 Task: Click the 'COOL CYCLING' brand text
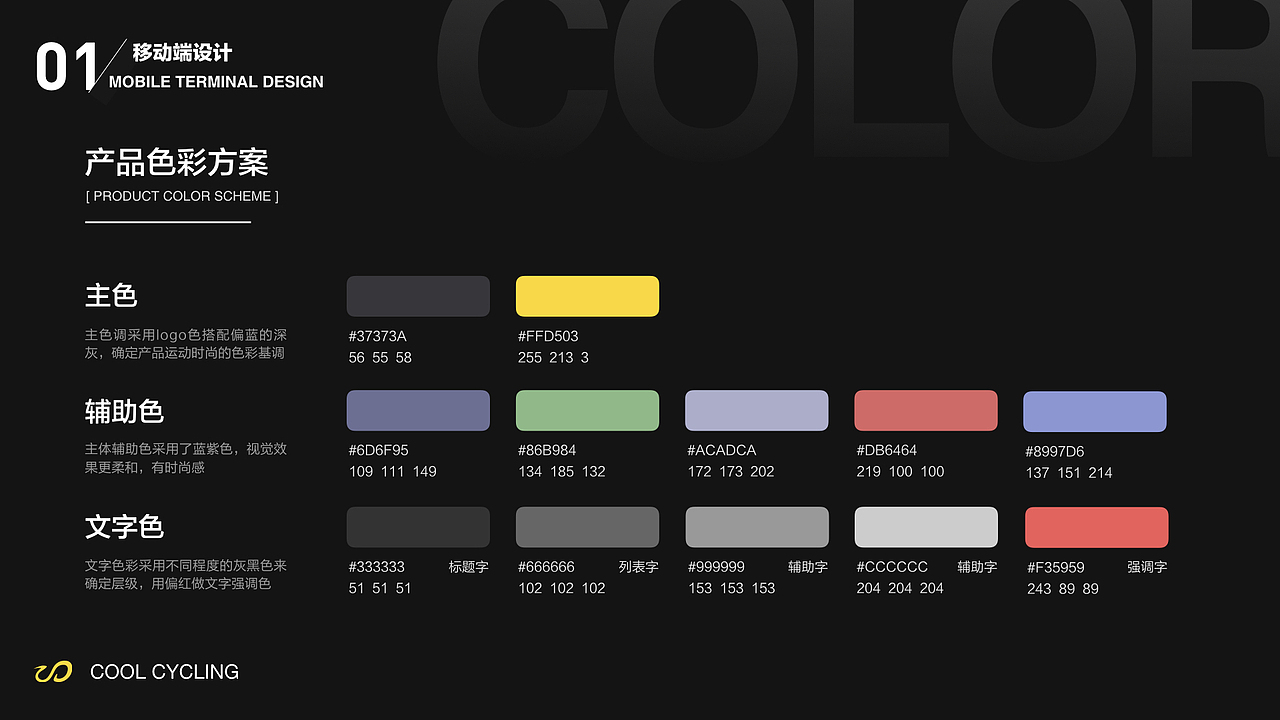pyautogui.click(x=165, y=672)
